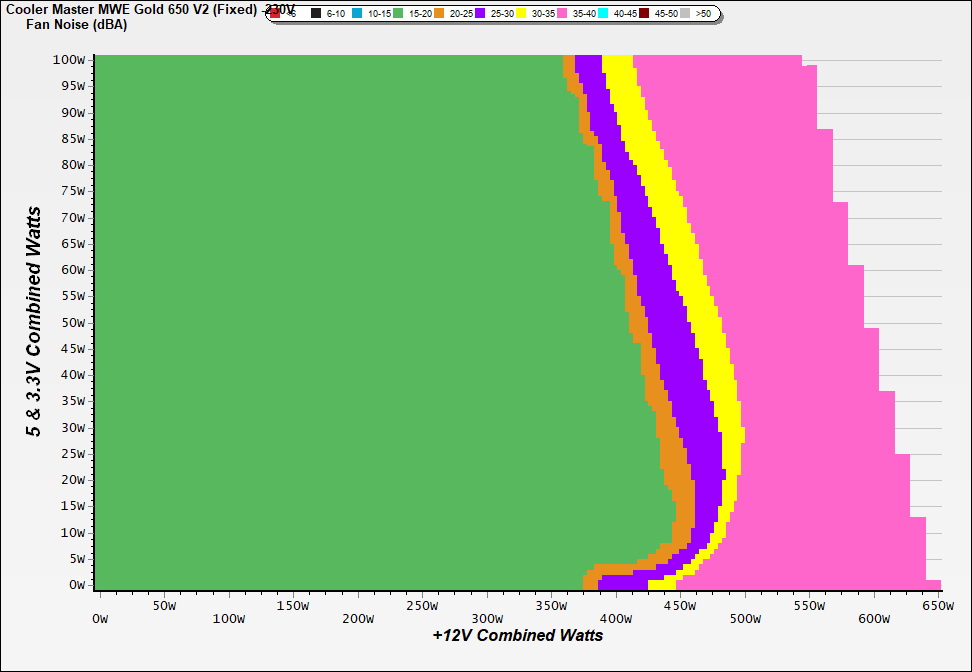
Task: Click the purple 25-30 legend swatch
Action: coord(480,14)
